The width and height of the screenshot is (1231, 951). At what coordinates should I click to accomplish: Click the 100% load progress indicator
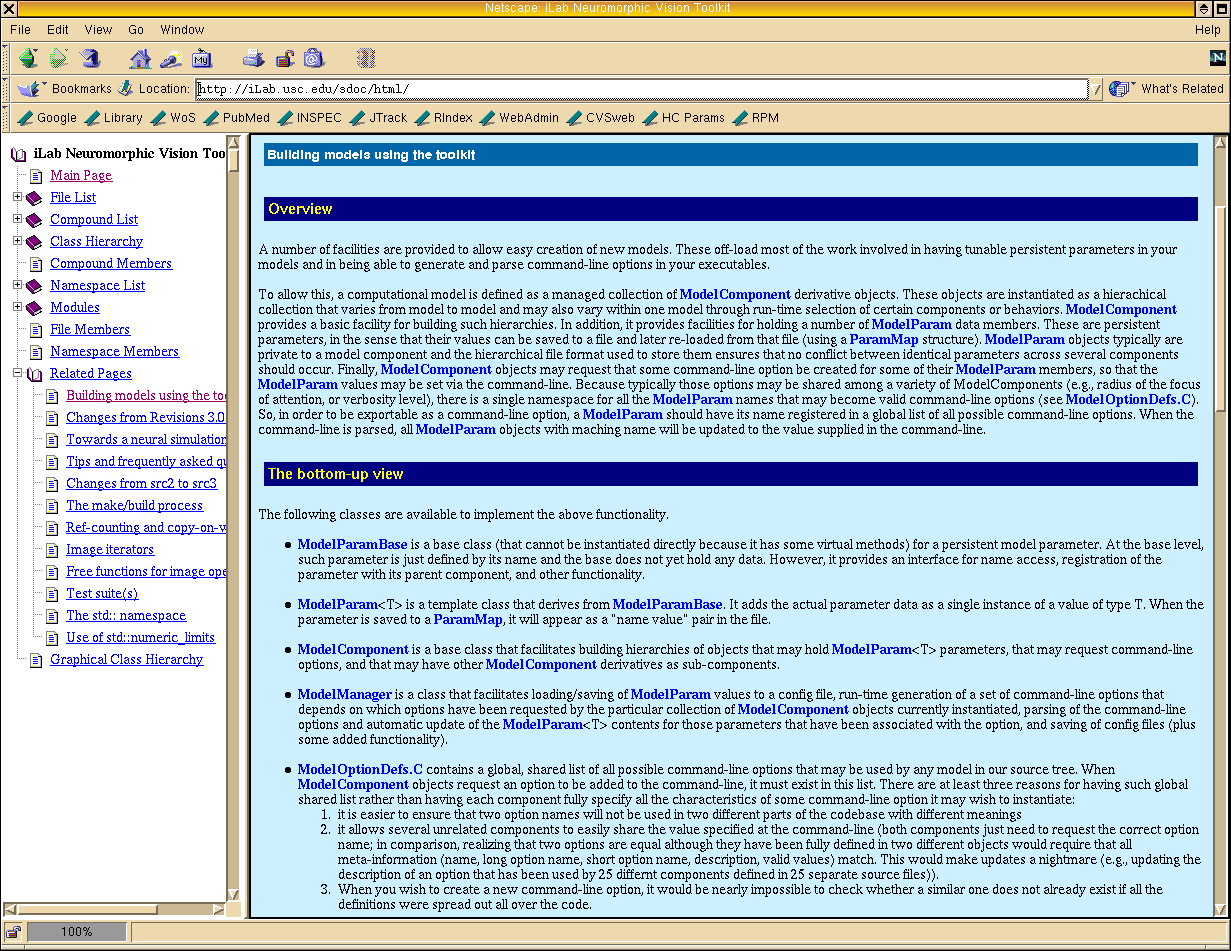pos(76,932)
